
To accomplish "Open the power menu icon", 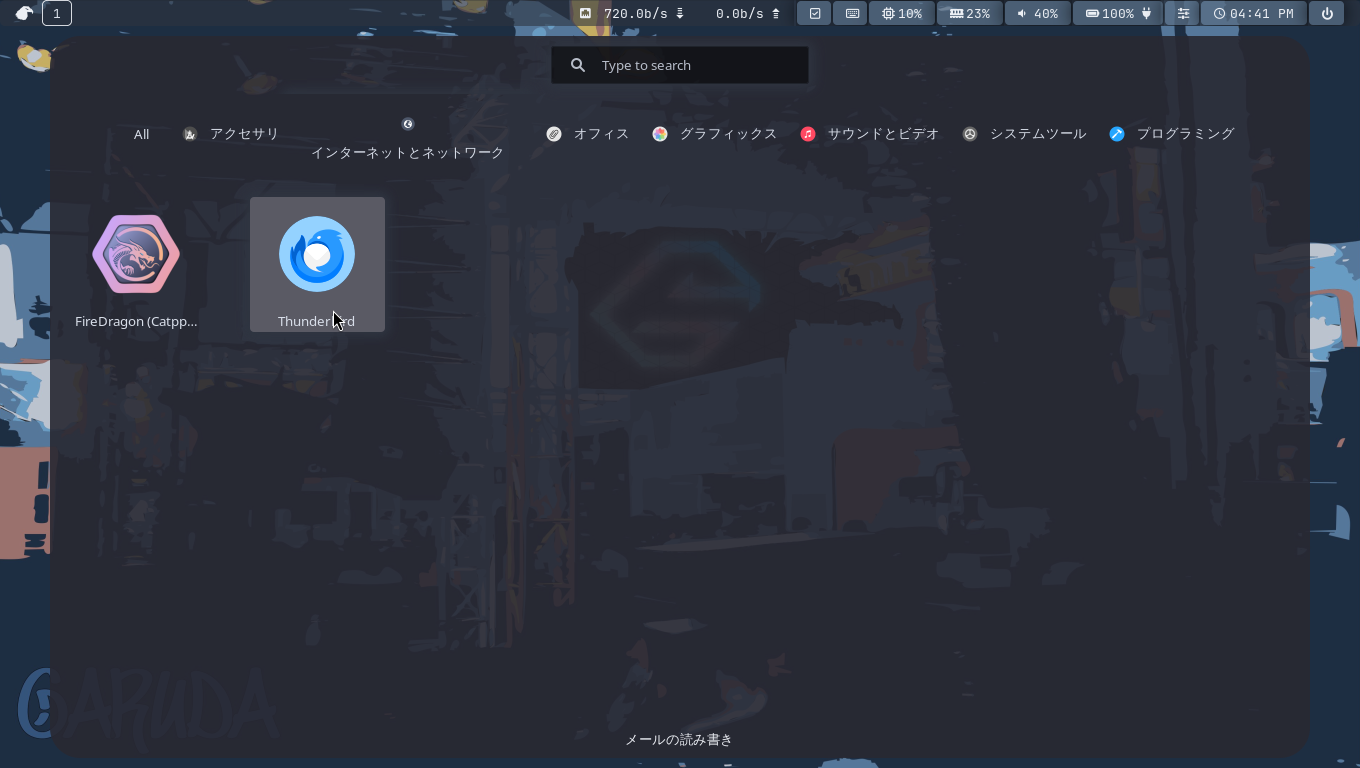I will click(1327, 13).
